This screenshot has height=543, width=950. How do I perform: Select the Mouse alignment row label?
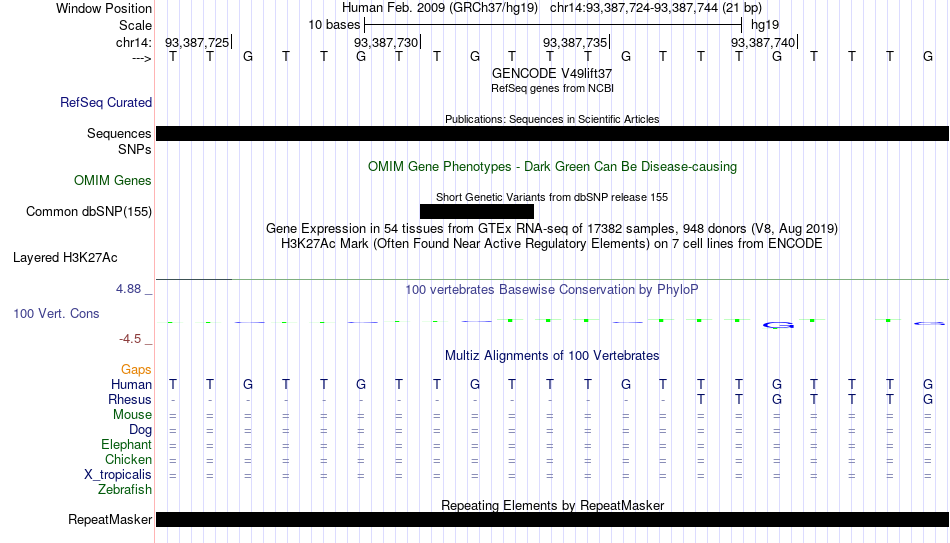(x=132, y=415)
